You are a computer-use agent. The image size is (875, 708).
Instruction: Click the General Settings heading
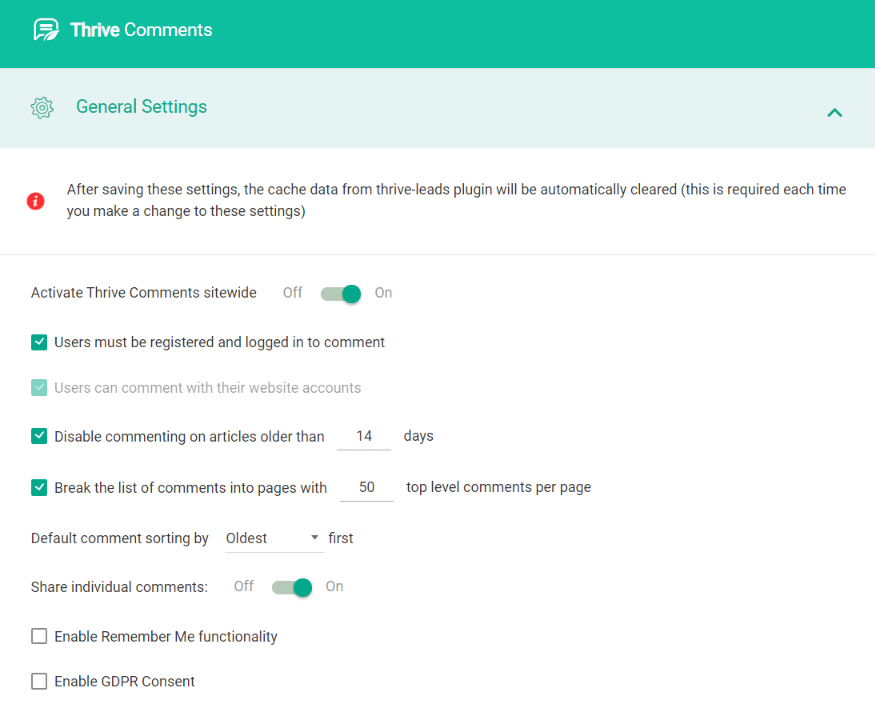coord(141,107)
